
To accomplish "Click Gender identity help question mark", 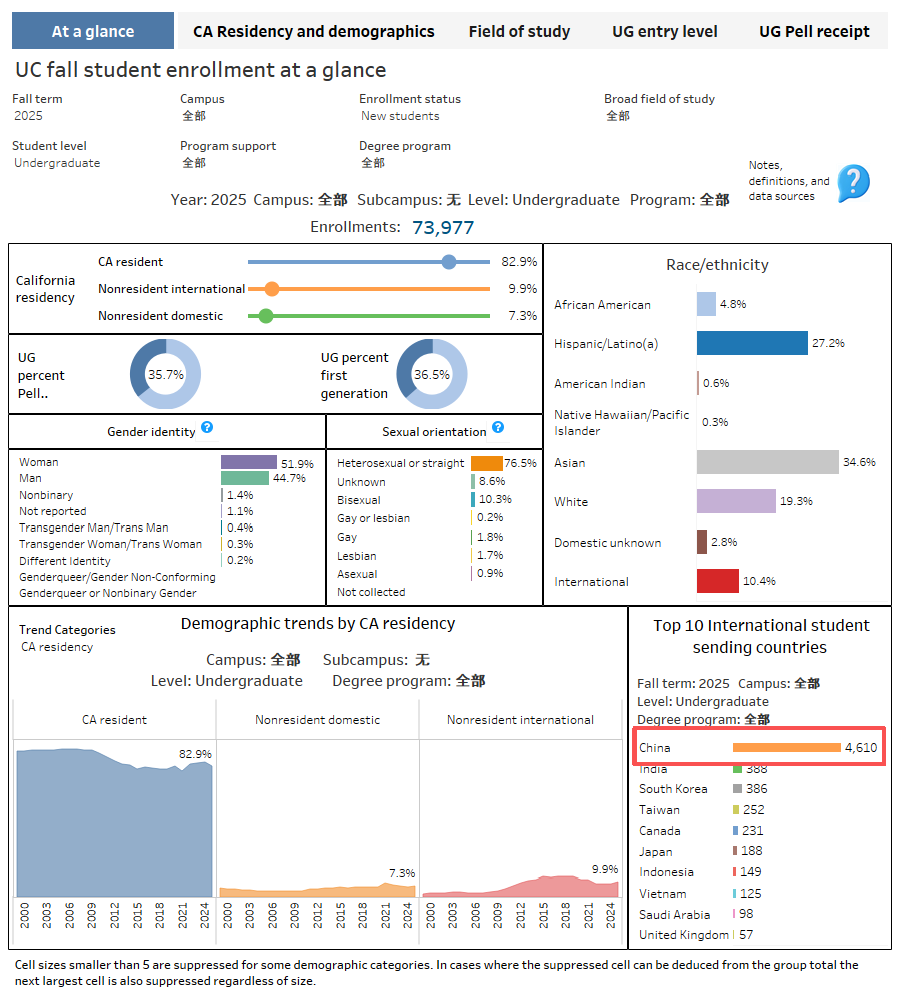I will click(207, 428).
